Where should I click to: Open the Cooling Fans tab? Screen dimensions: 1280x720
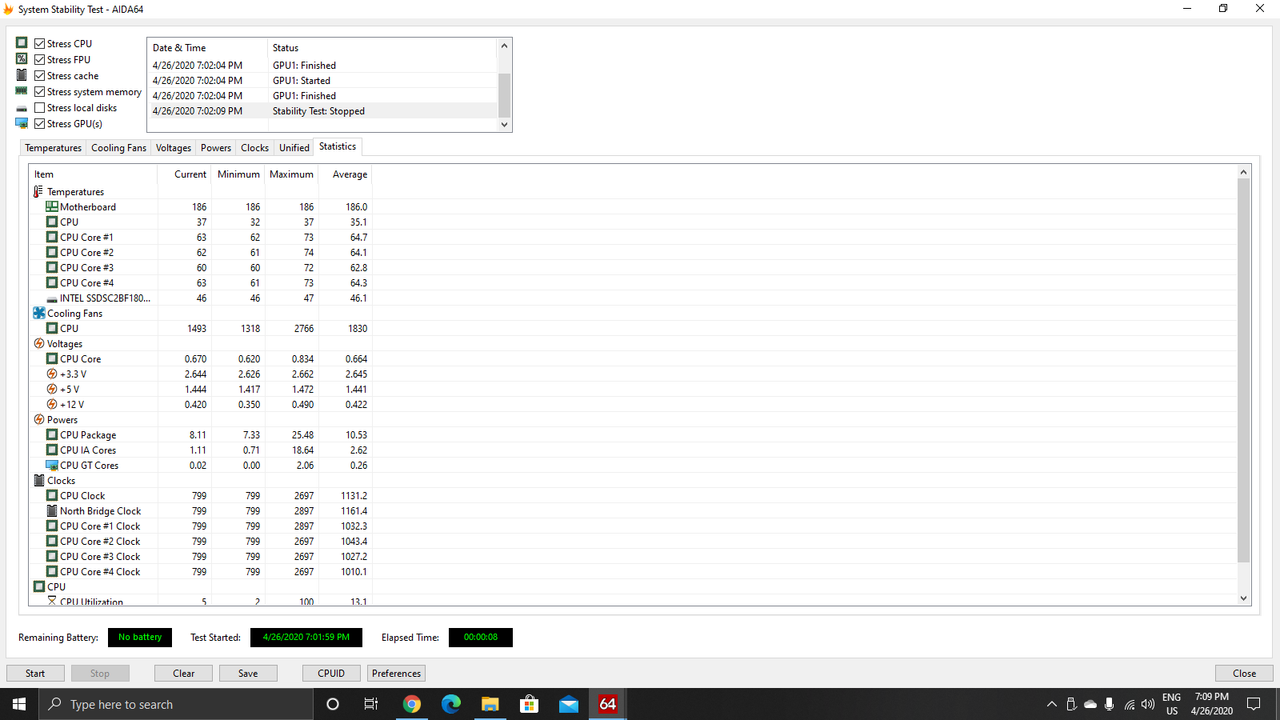[118, 147]
